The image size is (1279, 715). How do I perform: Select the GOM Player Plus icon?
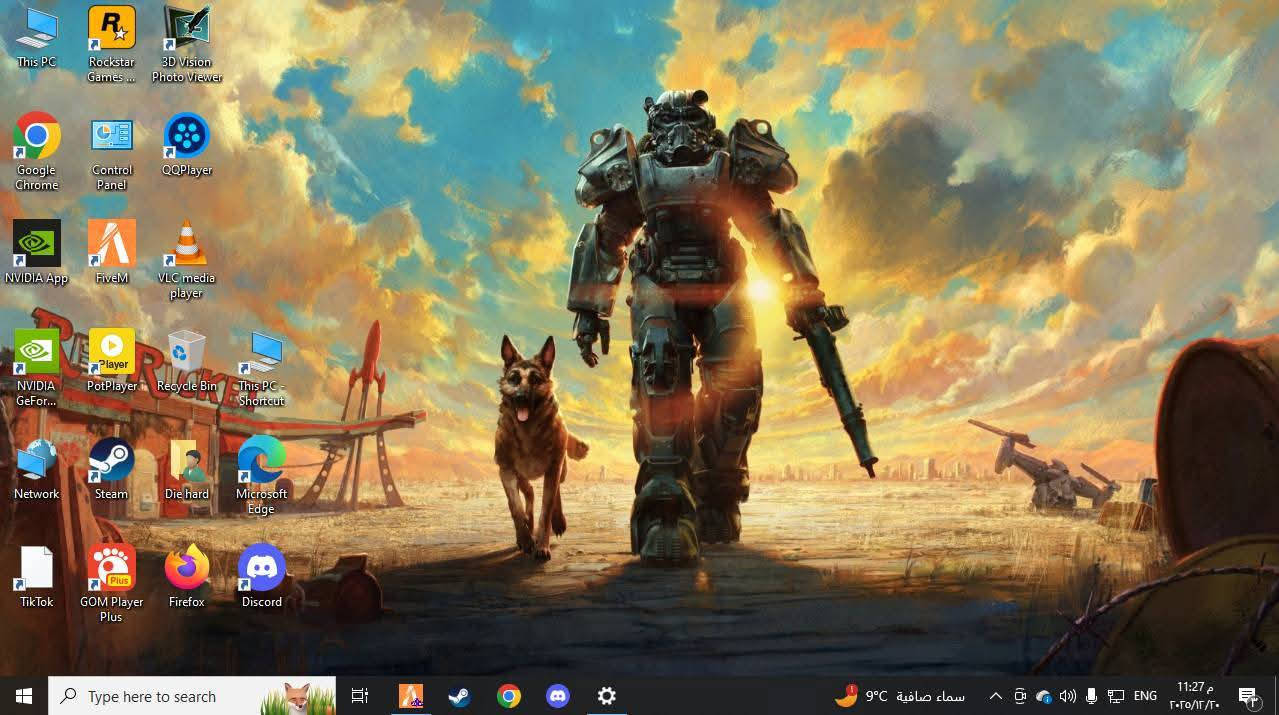111,570
